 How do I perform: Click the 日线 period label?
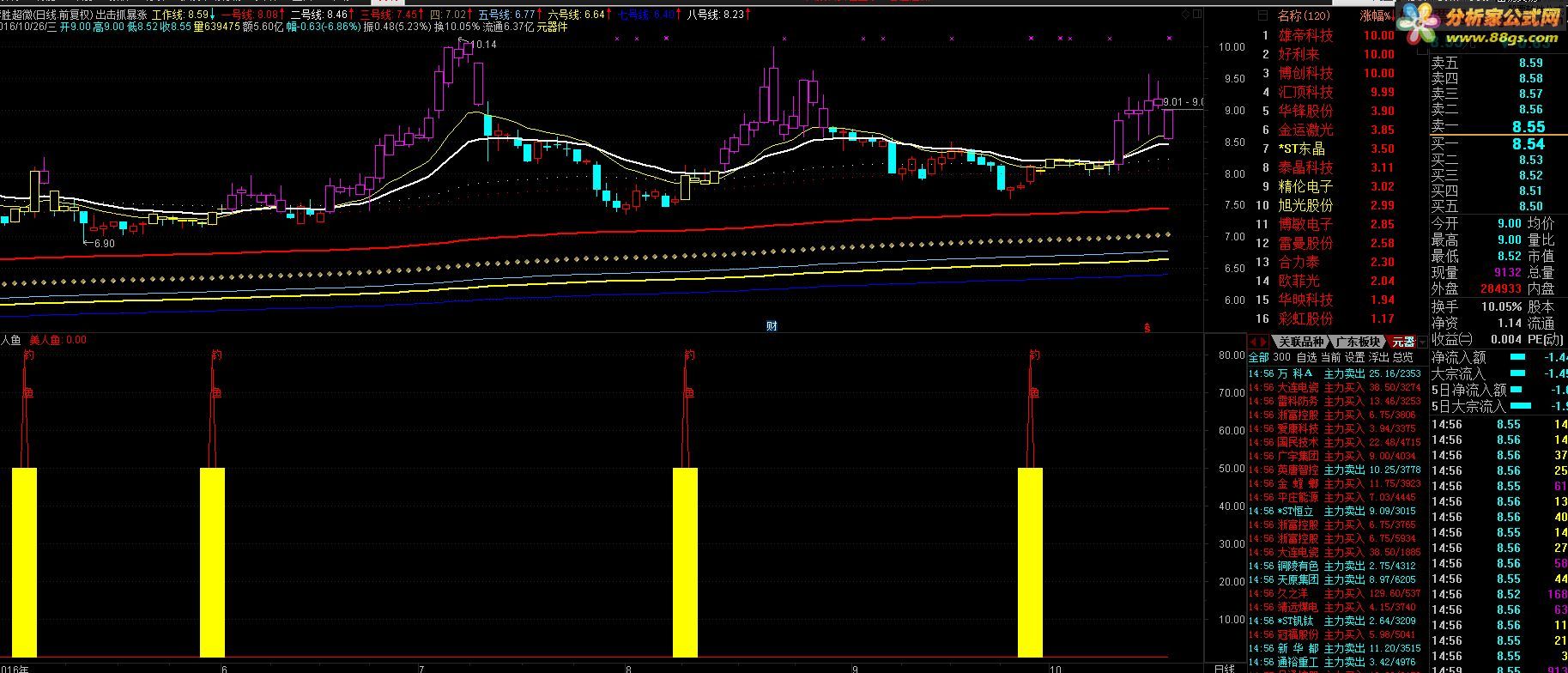[1223, 668]
